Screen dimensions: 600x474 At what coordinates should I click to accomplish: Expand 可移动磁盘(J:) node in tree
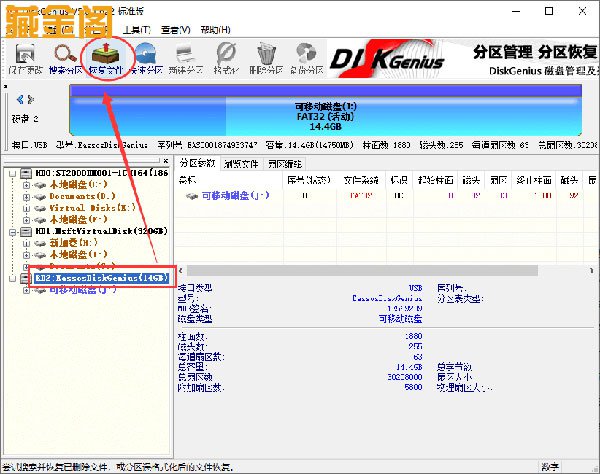coord(26,290)
